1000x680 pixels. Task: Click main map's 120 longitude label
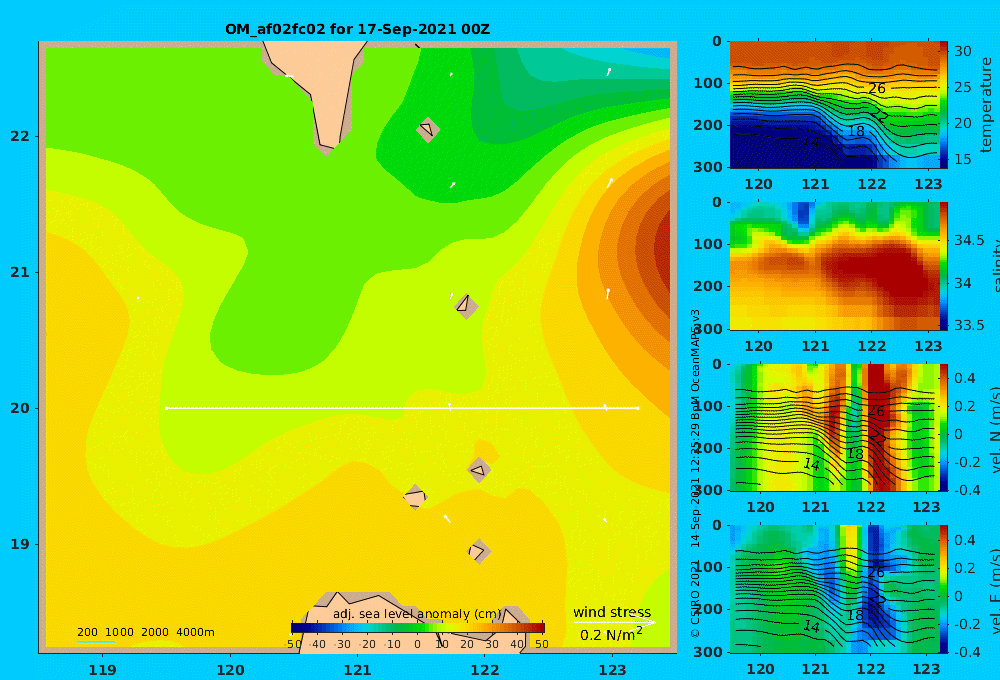pos(230,670)
